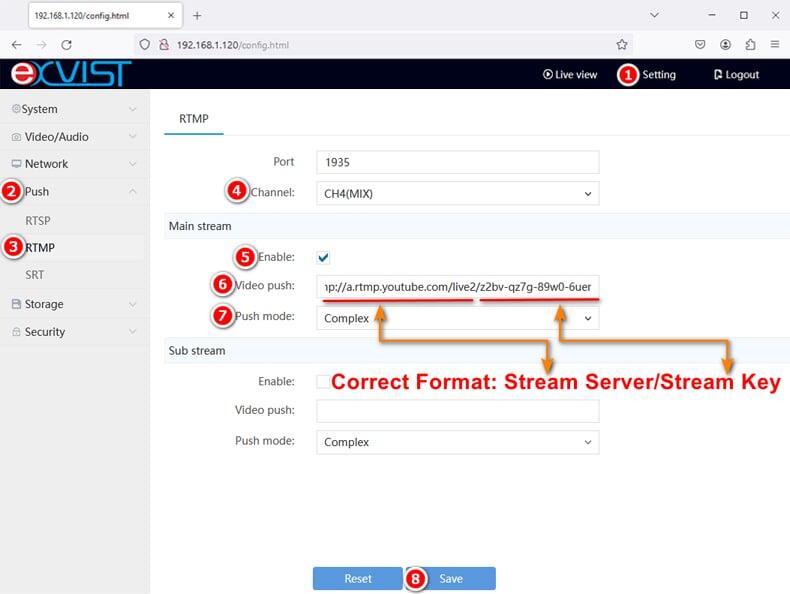Click the Storage disk icon

pyautogui.click(x=16, y=304)
